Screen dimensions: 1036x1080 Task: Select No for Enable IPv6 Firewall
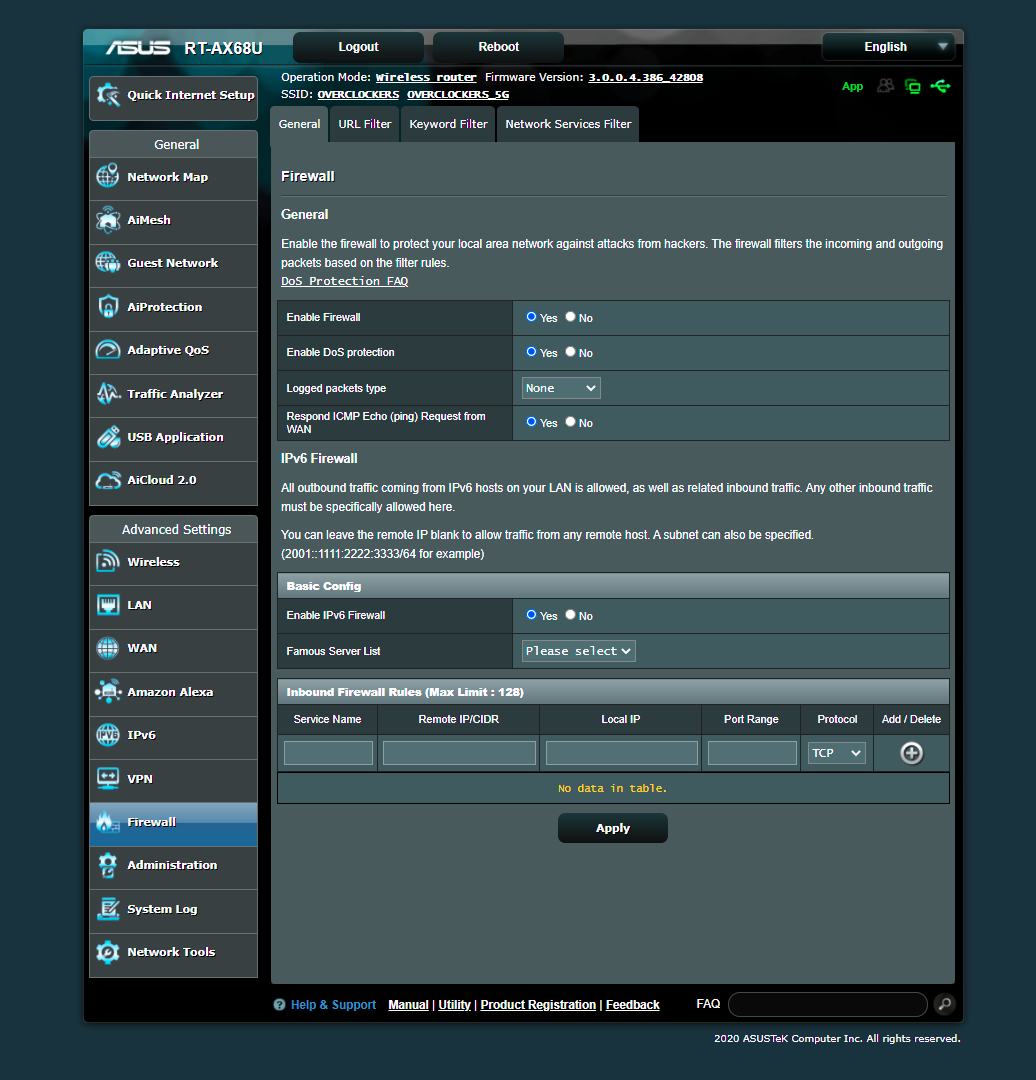[570, 615]
